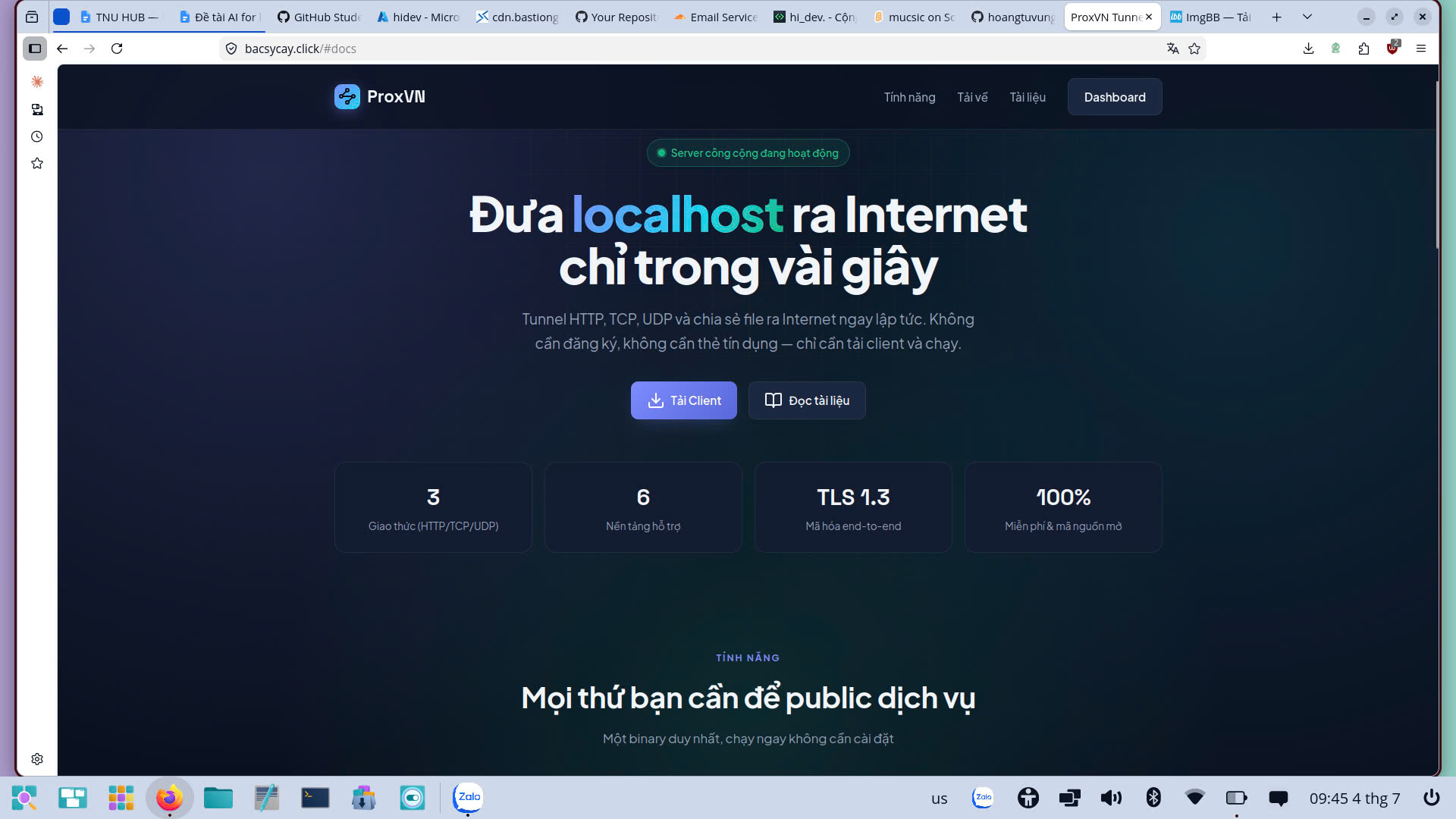Image resolution: width=1456 pixels, height=819 pixels.
Task: Click the Nền tảng hỗ trợ card
Action: 643,507
